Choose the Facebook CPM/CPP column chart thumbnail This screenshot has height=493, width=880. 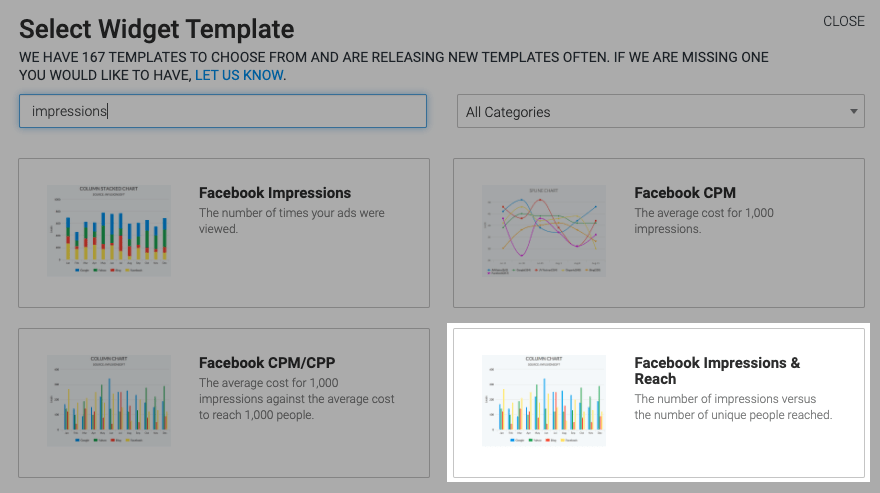pos(109,400)
